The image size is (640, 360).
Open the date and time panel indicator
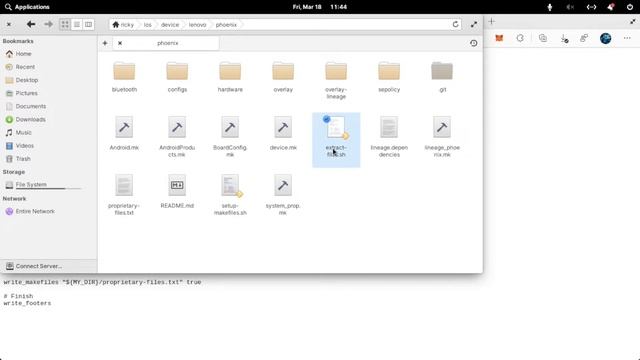click(320, 7)
